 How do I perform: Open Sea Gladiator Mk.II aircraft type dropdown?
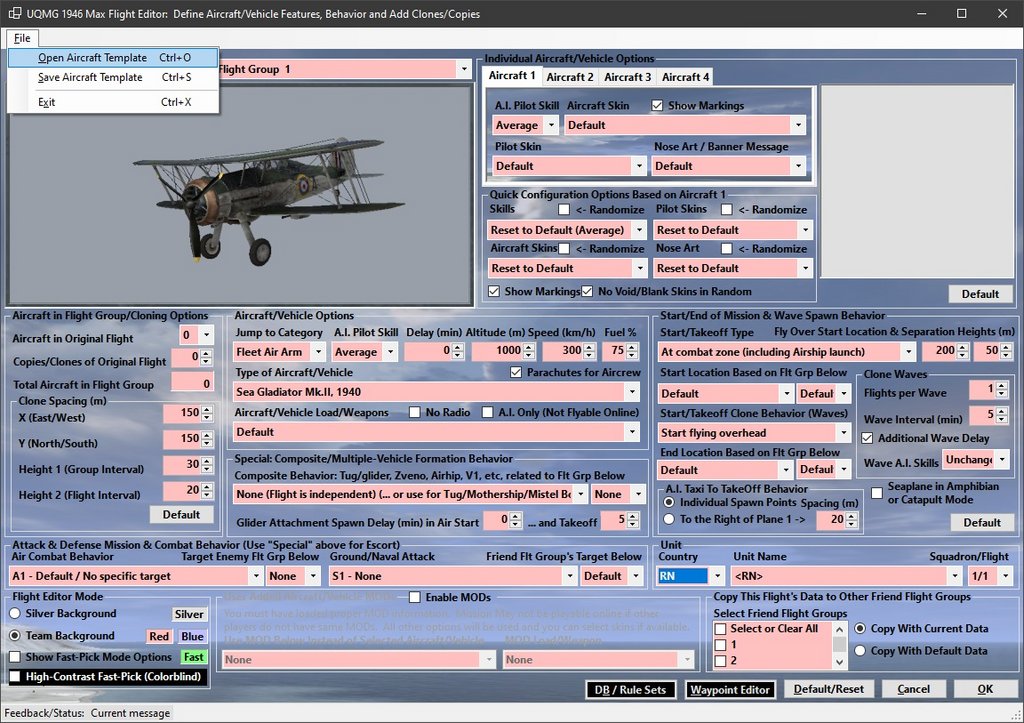click(x=632, y=392)
